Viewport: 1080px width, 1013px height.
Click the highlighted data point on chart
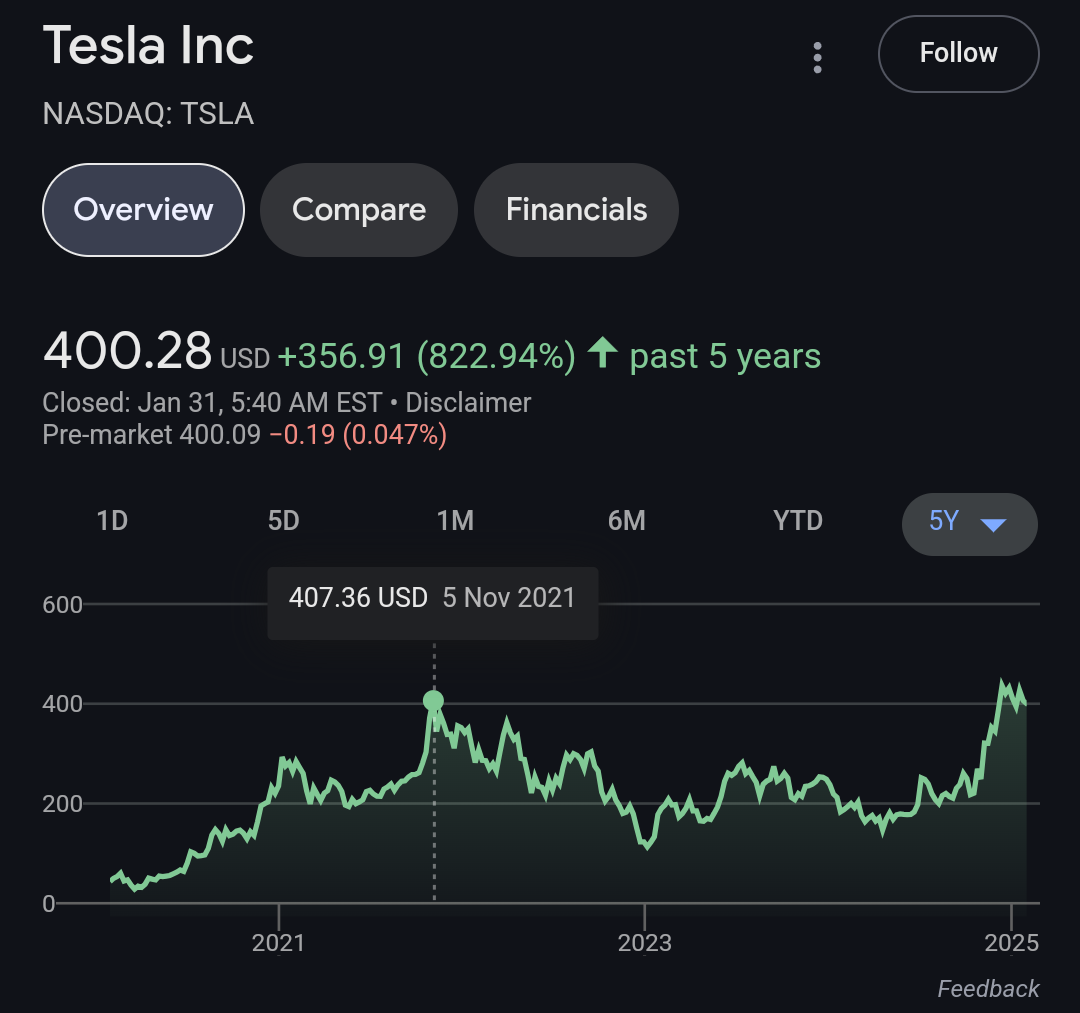click(433, 701)
